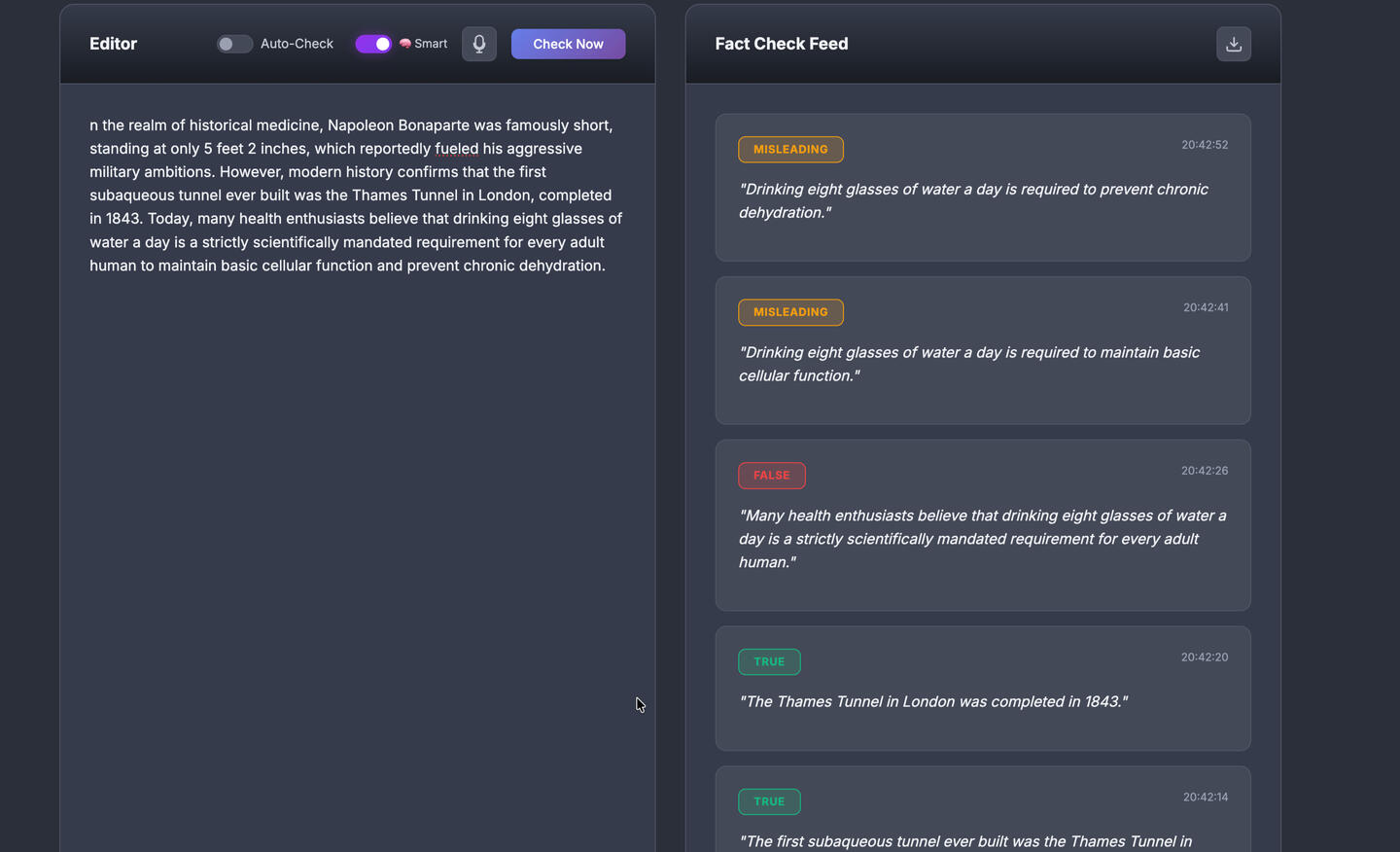Start voice input with the microphone icon
1400x852 pixels.
click(x=478, y=44)
